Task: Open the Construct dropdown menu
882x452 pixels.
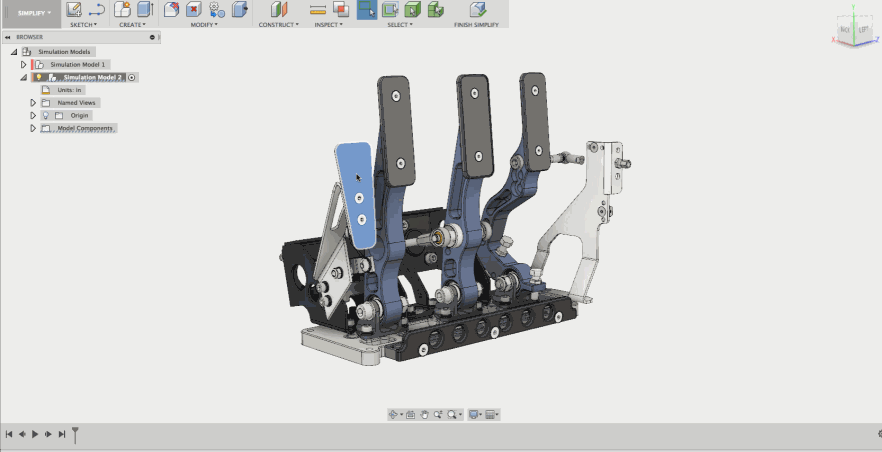Action: click(278, 25)
